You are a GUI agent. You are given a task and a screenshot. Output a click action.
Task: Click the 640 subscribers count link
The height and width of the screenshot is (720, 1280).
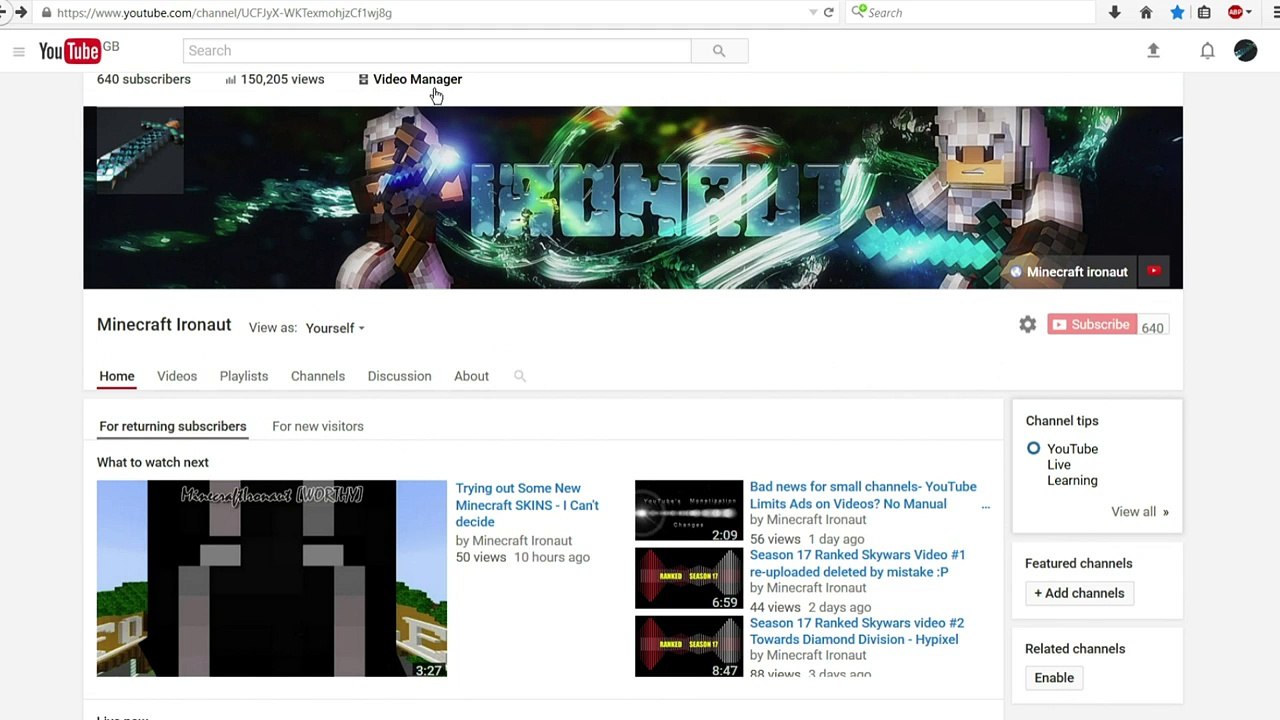pyautogui.click(x=144, y=79)
